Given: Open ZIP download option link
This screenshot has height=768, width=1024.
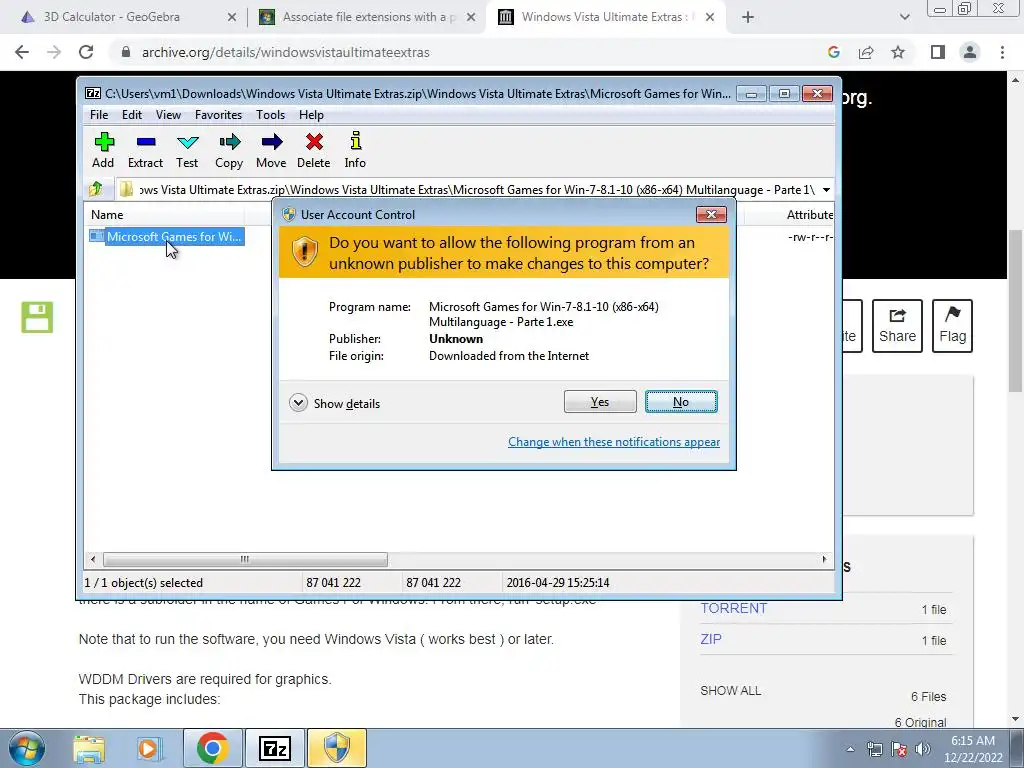Looking at the screenshot, I should coord(711,639).
